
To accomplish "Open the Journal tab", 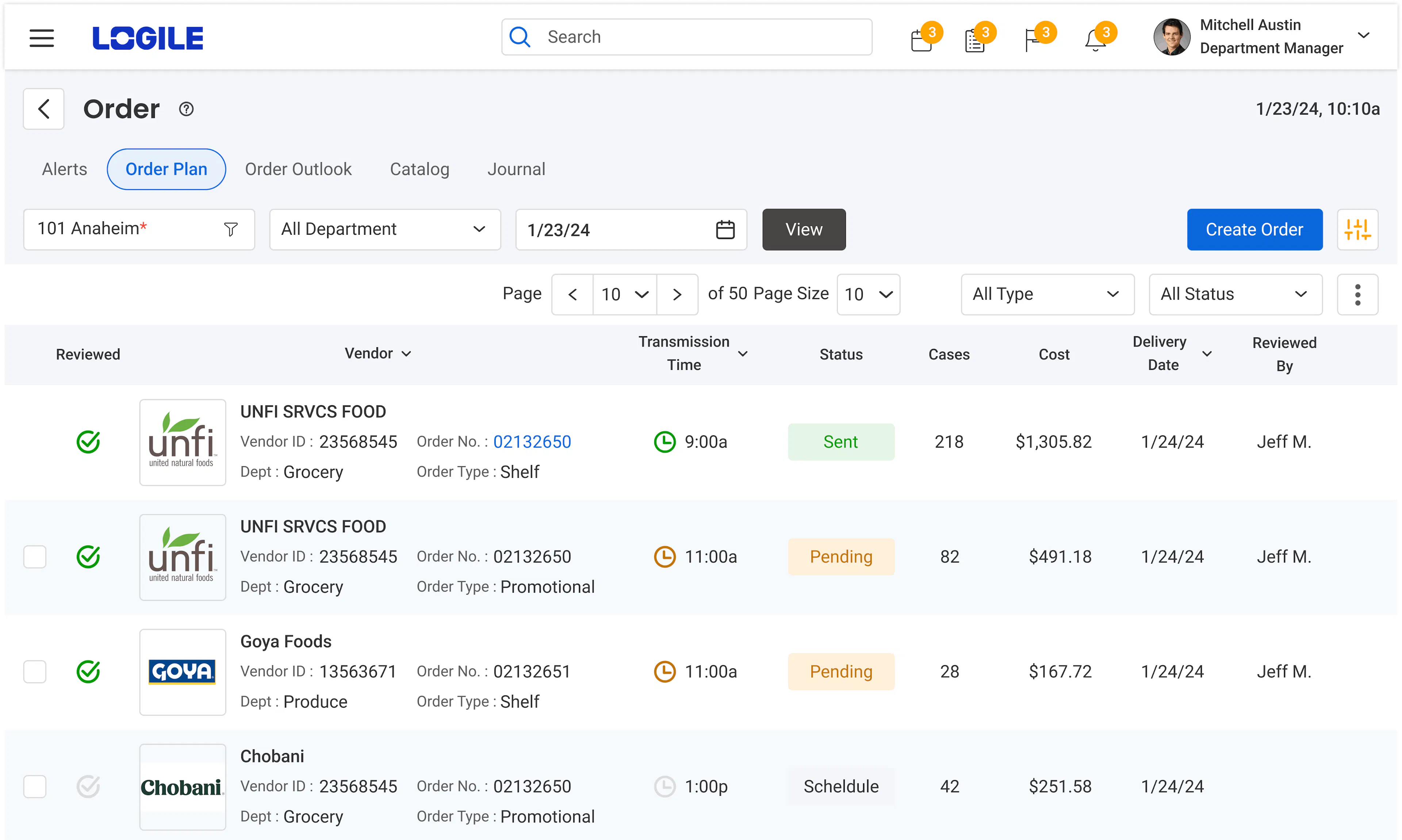I will [x=516, y=169].
